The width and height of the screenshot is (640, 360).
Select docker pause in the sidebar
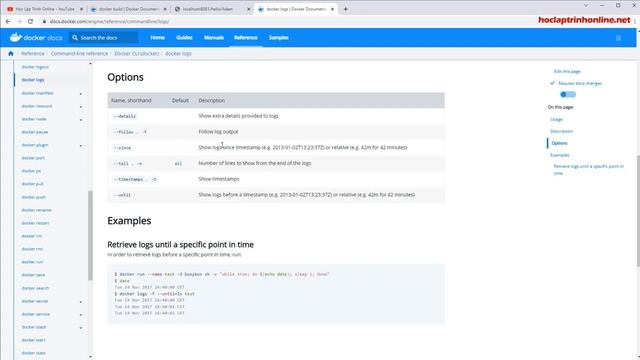coord(35,132)
